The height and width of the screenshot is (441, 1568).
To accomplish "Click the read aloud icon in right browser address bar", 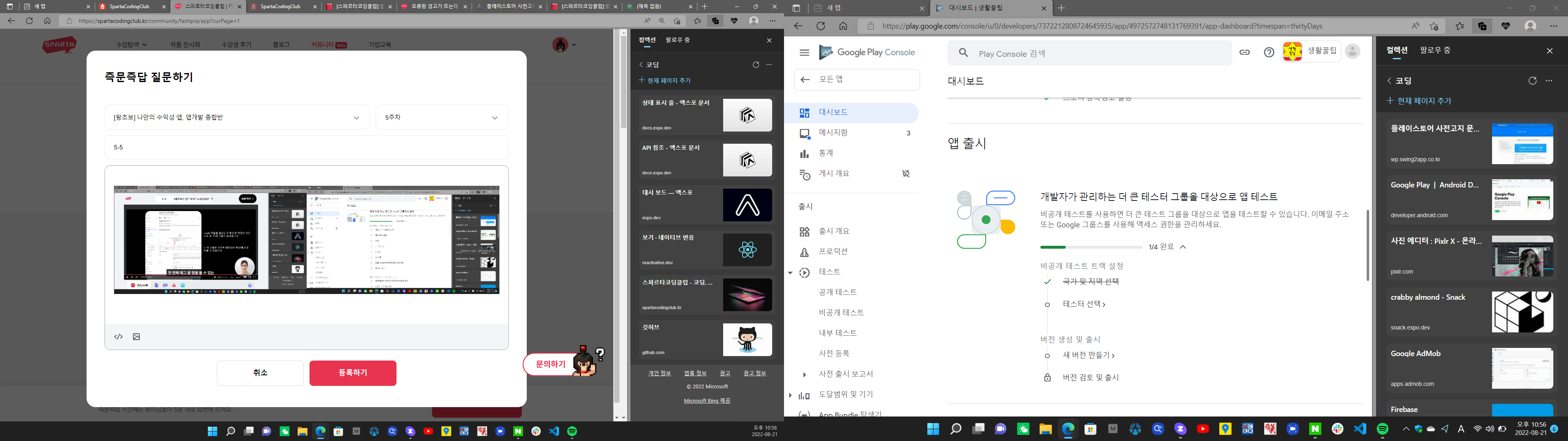I will pos(1416,26).
